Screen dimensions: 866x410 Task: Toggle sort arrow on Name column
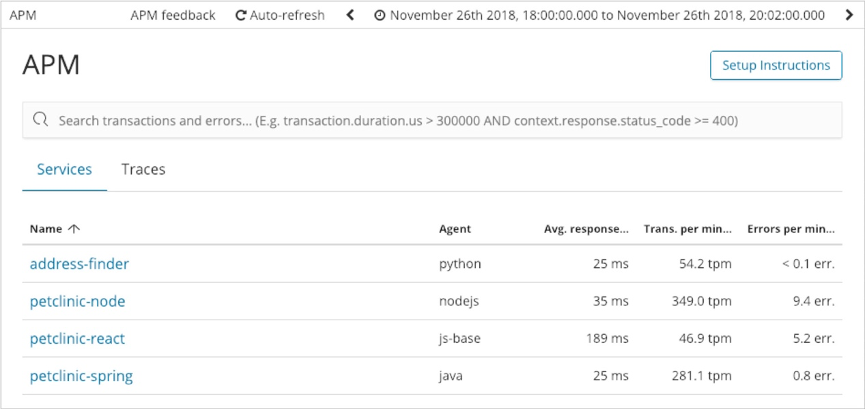75,229
